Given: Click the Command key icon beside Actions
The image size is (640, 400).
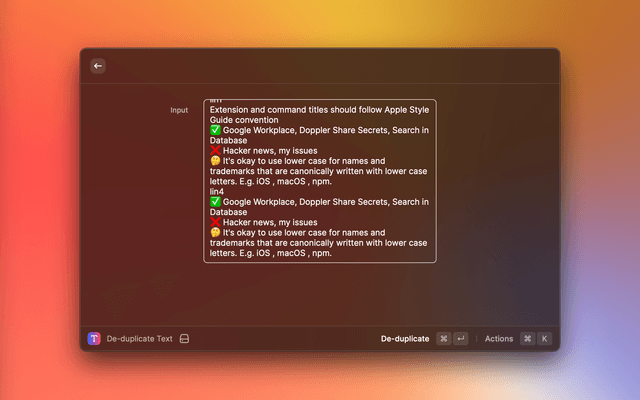Looking at the screenshot, I should (x=527, y=339).
